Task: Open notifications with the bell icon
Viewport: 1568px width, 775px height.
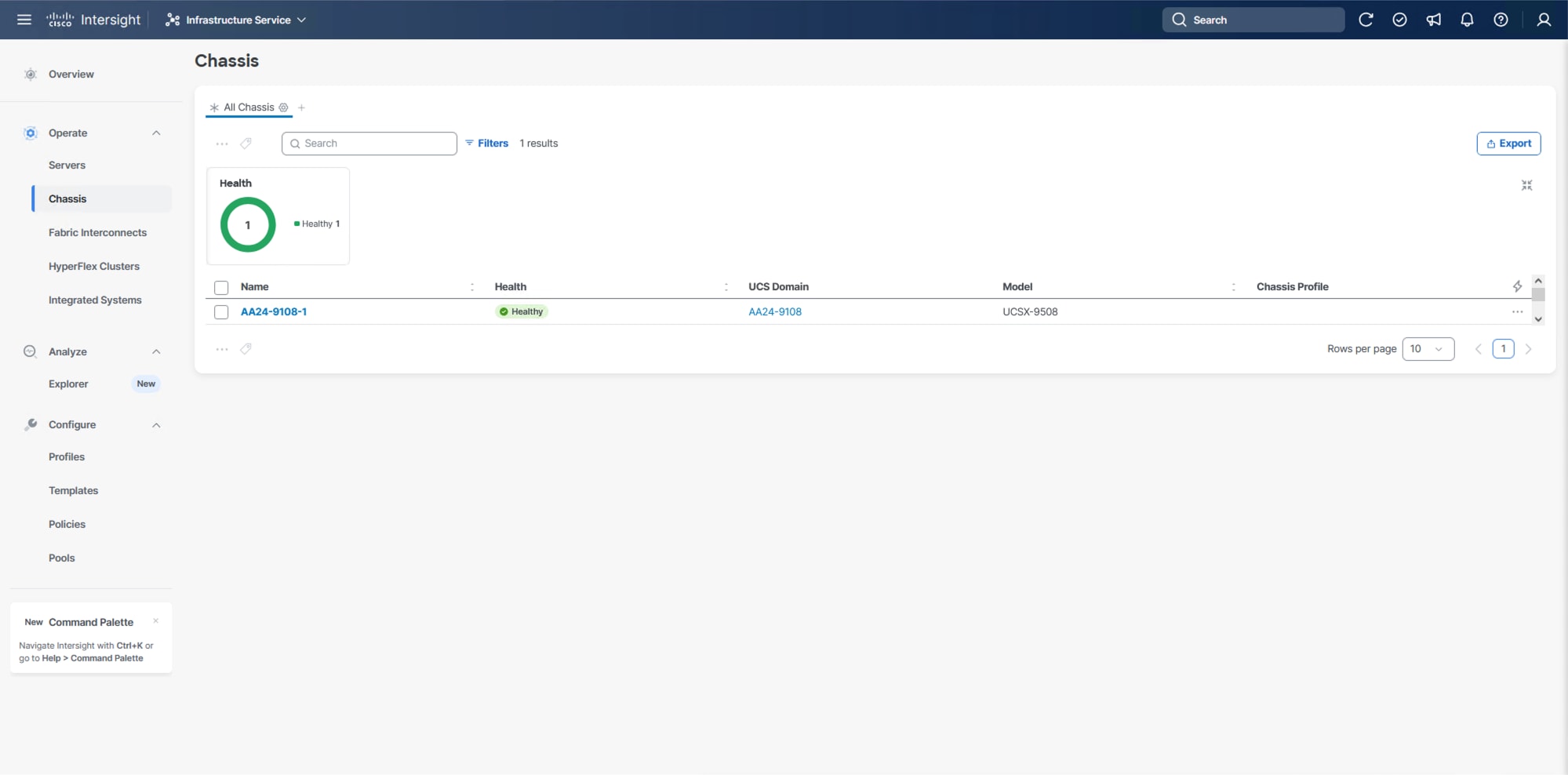Action: pyautogui.click(x=1468, y=20)
